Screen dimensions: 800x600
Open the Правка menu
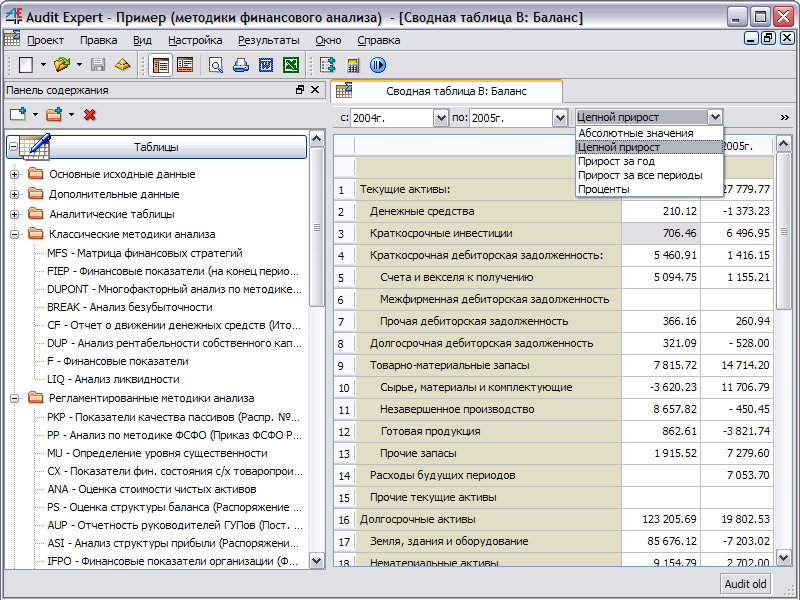coord(98,40)
